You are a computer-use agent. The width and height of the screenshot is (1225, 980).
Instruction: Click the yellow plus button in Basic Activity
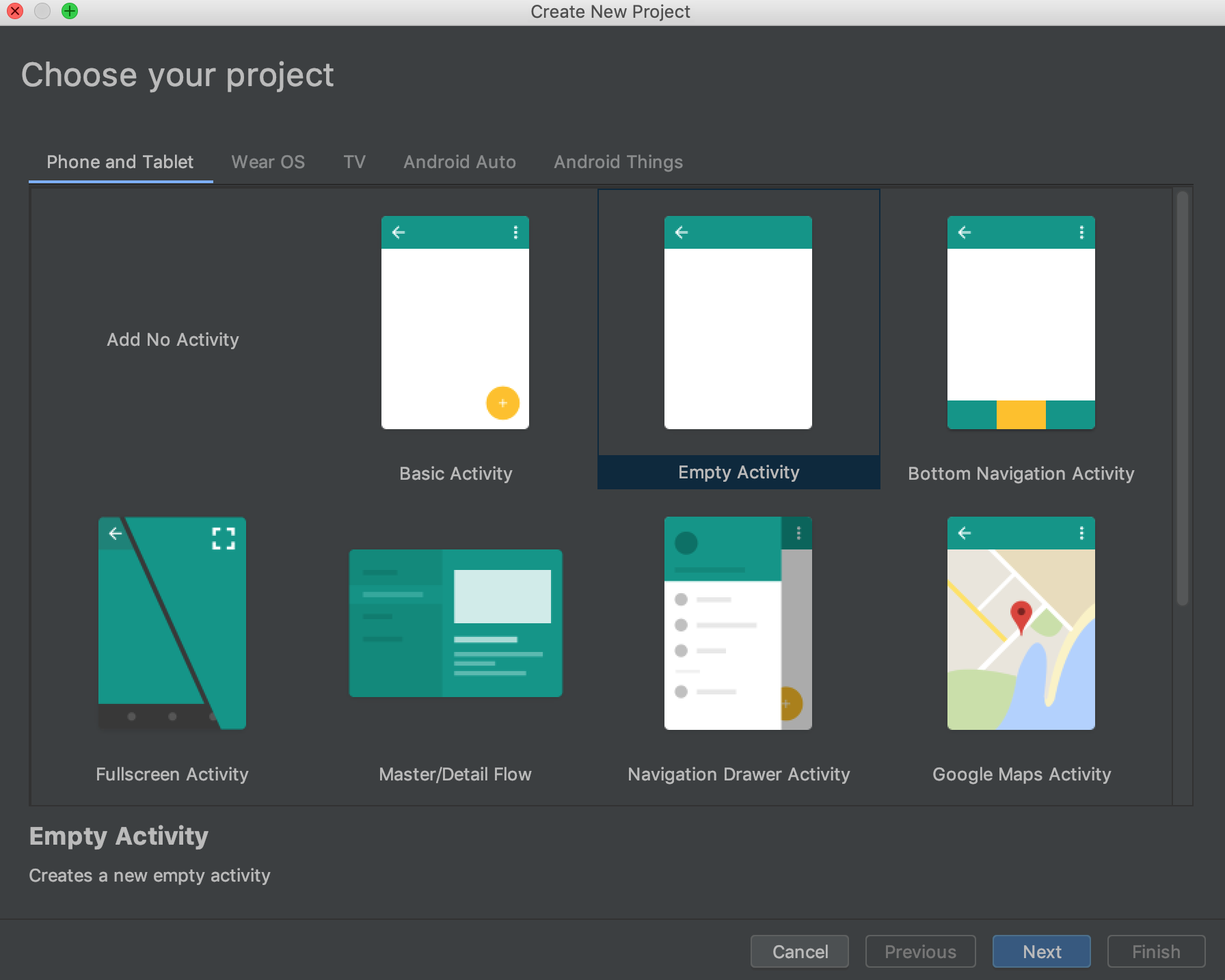tap(502, 403)
